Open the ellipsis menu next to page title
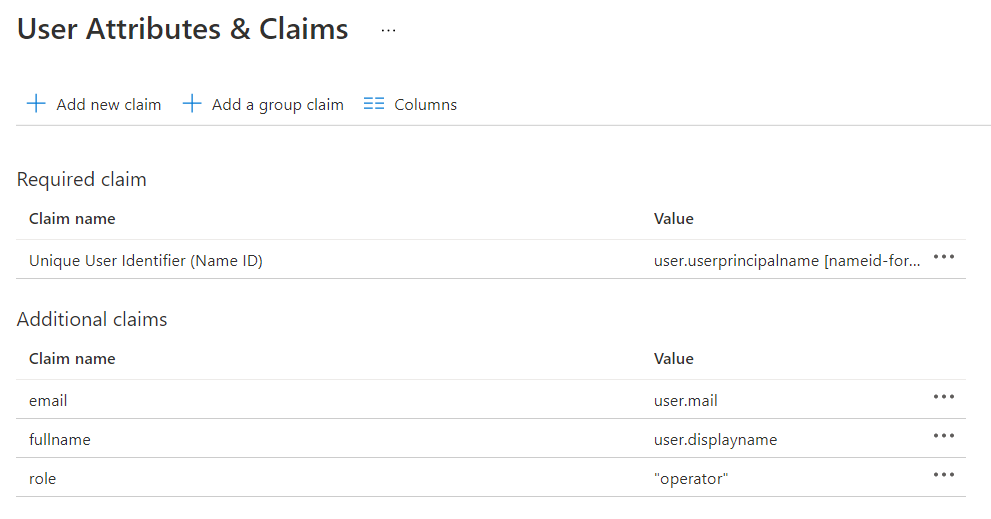Viewport: 991px width, 519px height. pyautogui.click(x=388, y=31)
